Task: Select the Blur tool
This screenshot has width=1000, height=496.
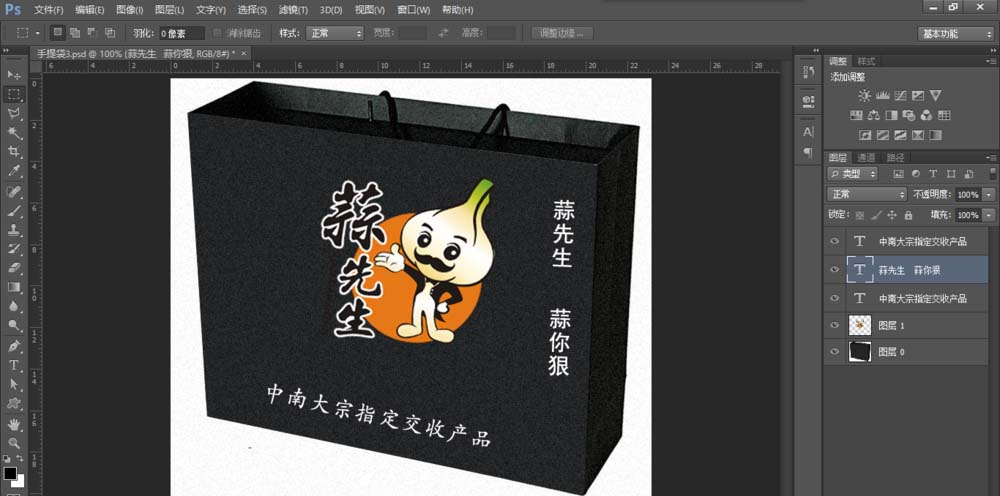Action: tap(13, 307)
